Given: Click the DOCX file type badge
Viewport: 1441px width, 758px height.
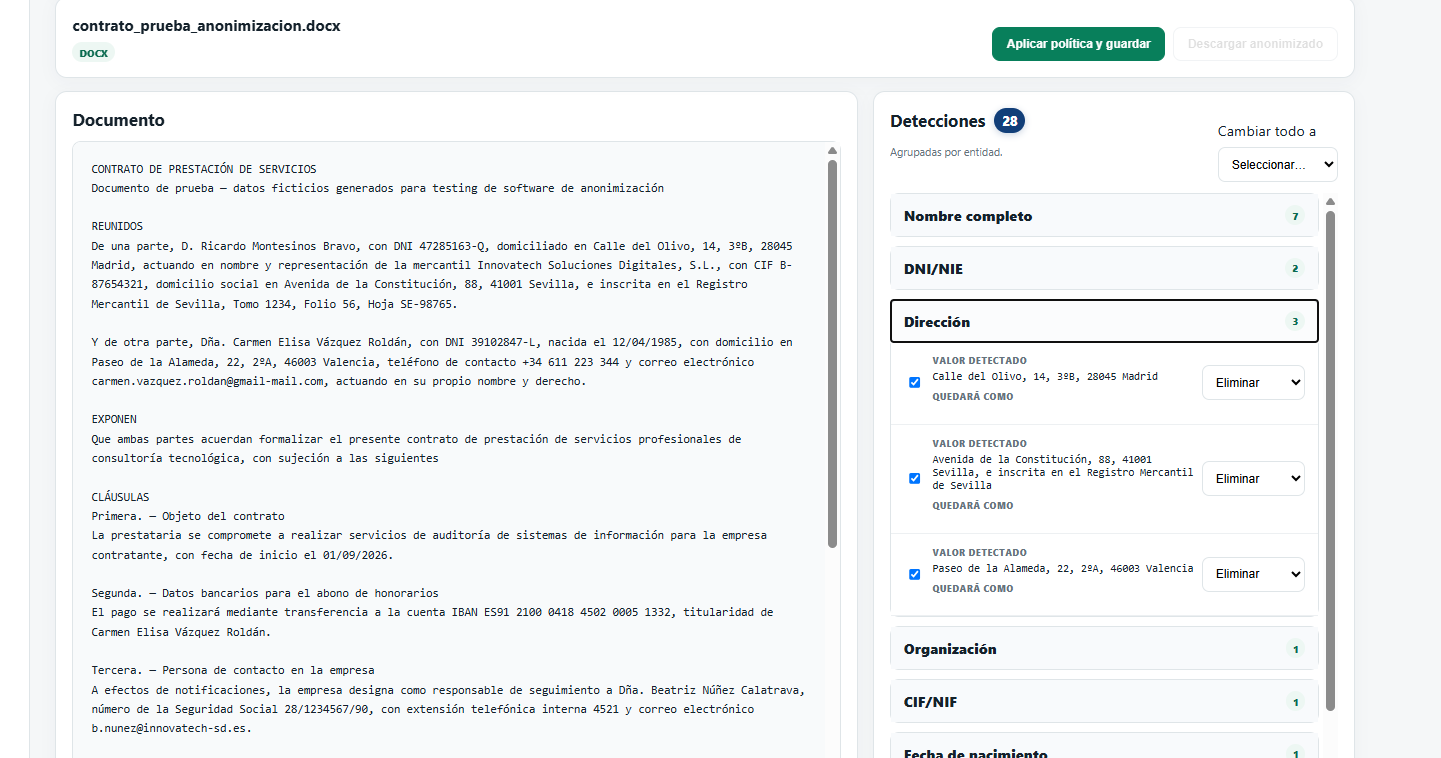Looking at the screenshot, I should [94, 53].
